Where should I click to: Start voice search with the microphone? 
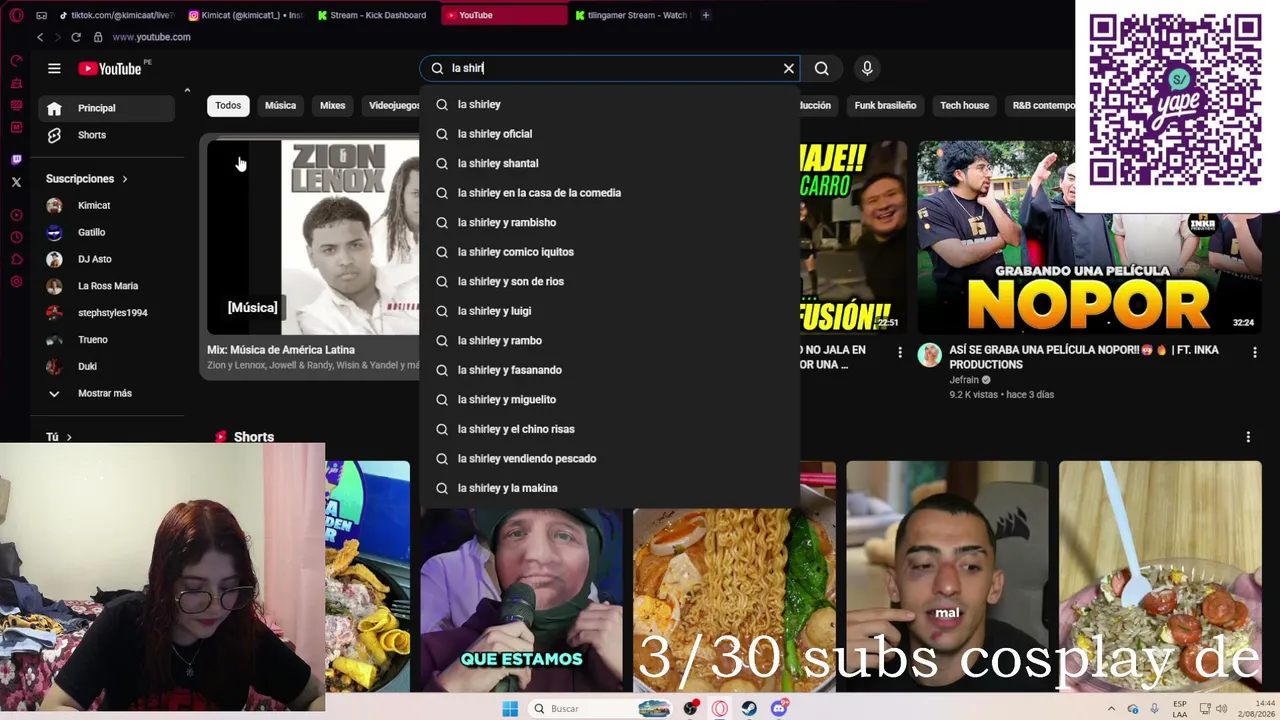(x=867, y=68)
